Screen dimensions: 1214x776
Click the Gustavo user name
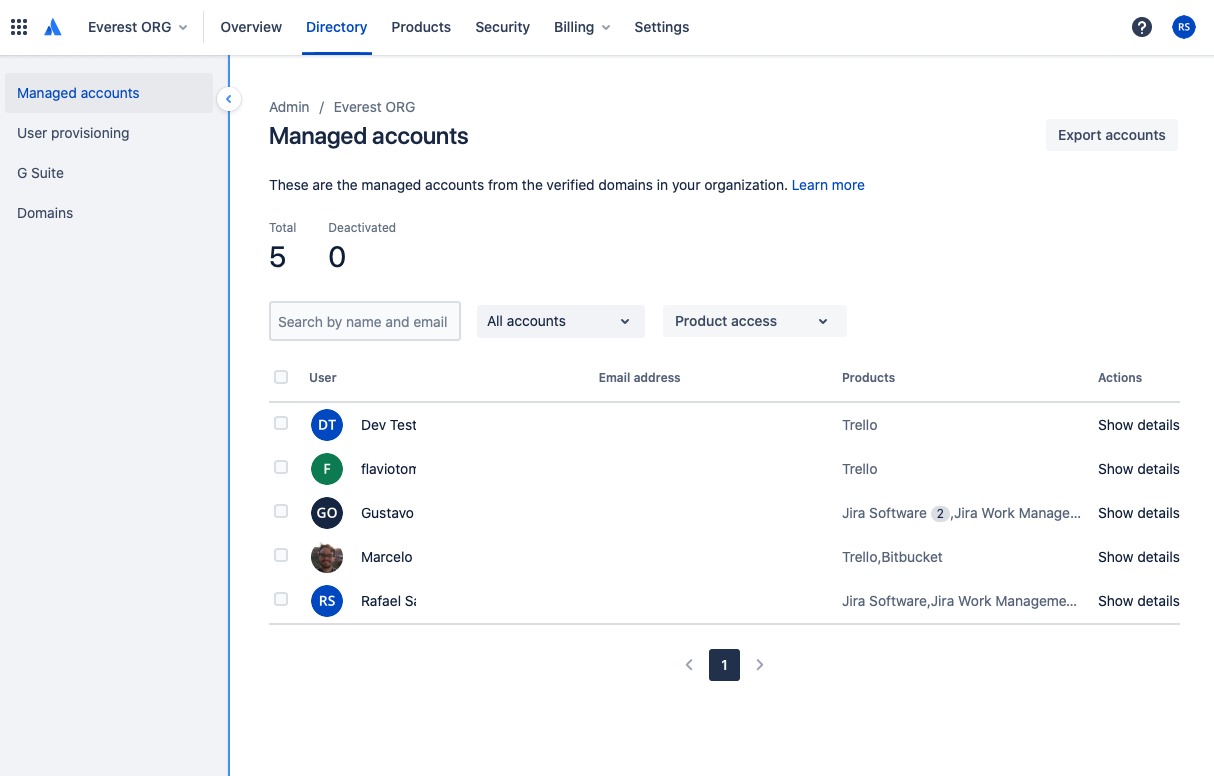(387, 513)
